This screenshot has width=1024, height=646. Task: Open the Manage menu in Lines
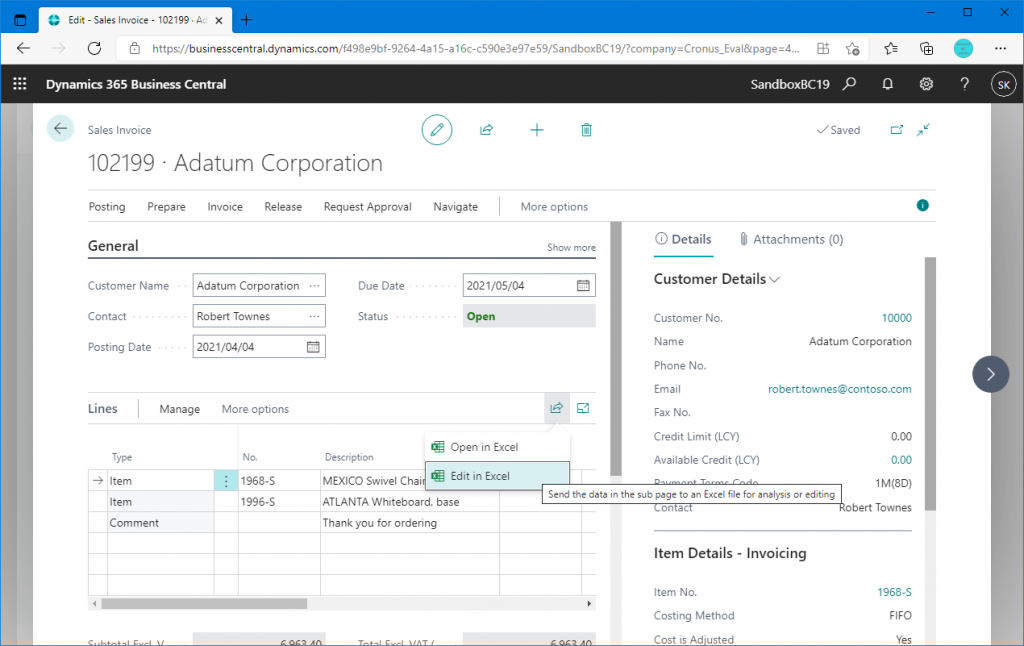coord(180,409)
